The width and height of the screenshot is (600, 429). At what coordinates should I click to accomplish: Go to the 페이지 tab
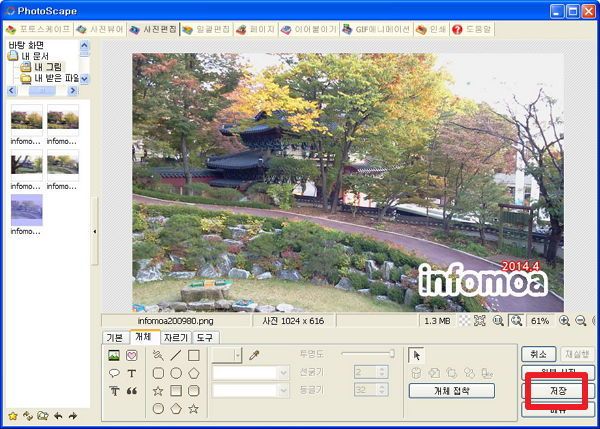pos(255,29)
